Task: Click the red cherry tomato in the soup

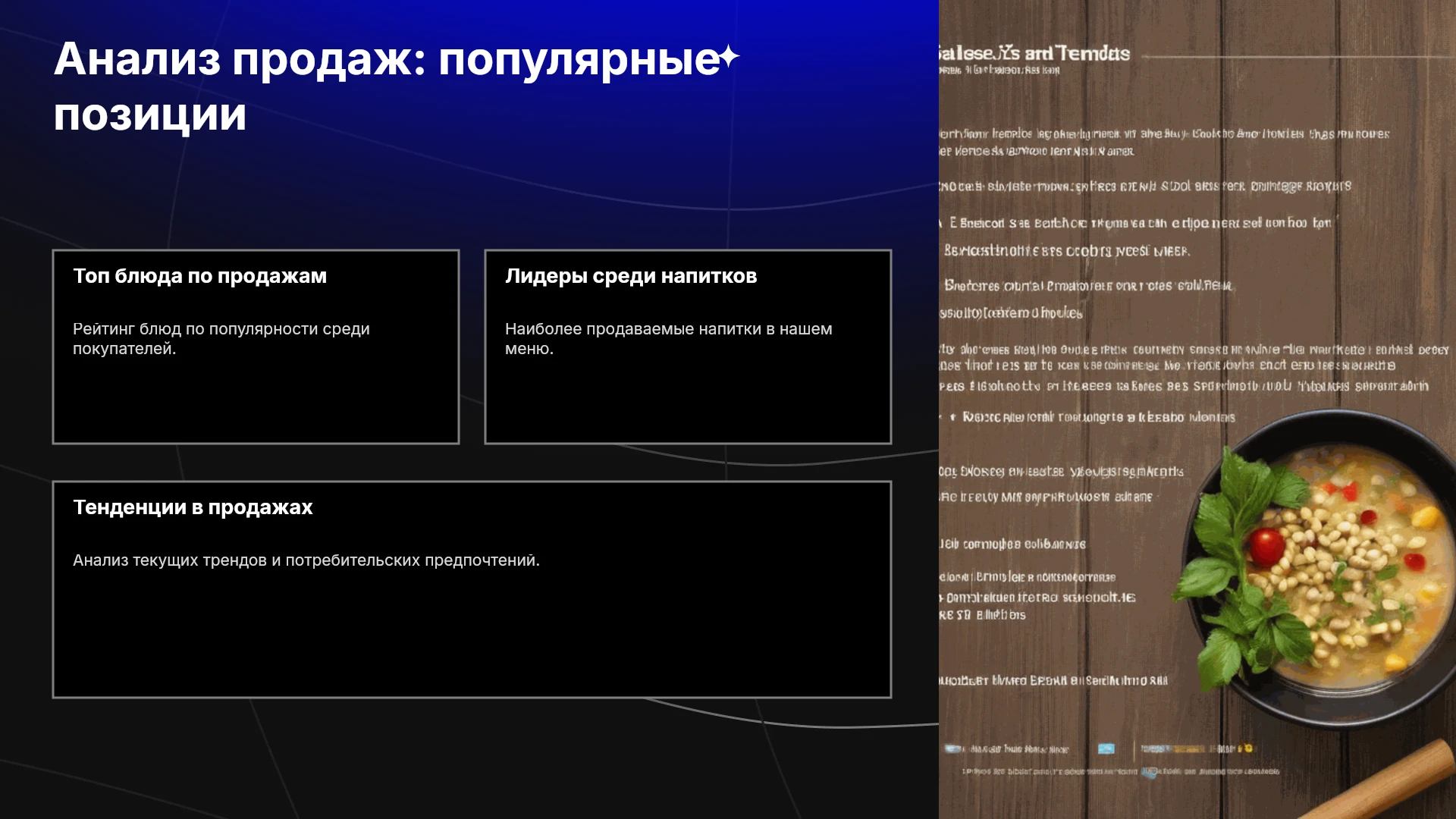Action: click(x=1266, y=547)
